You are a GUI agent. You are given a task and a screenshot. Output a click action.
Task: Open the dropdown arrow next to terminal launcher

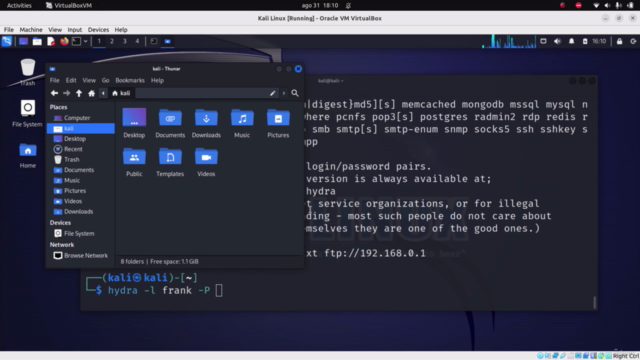(85, 41)
